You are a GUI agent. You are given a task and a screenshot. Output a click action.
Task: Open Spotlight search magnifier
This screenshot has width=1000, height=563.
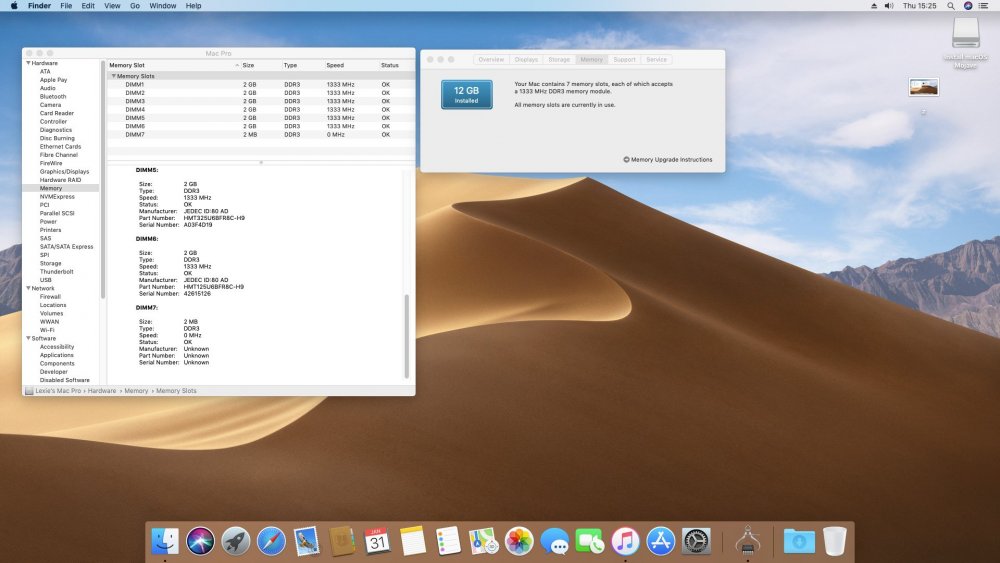pos(951,6)
